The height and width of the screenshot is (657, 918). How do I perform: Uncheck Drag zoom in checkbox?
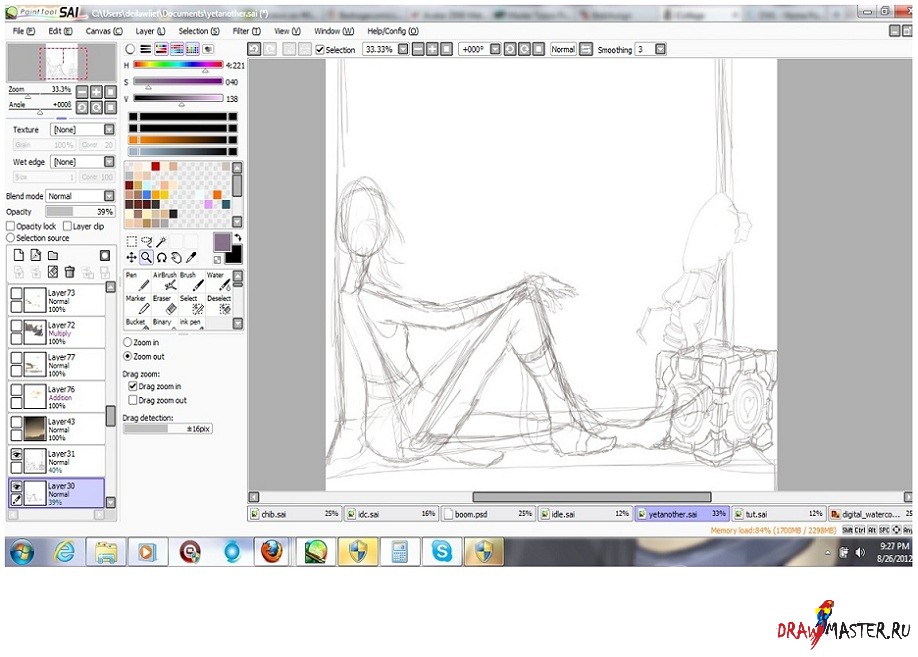click(133, 386)
